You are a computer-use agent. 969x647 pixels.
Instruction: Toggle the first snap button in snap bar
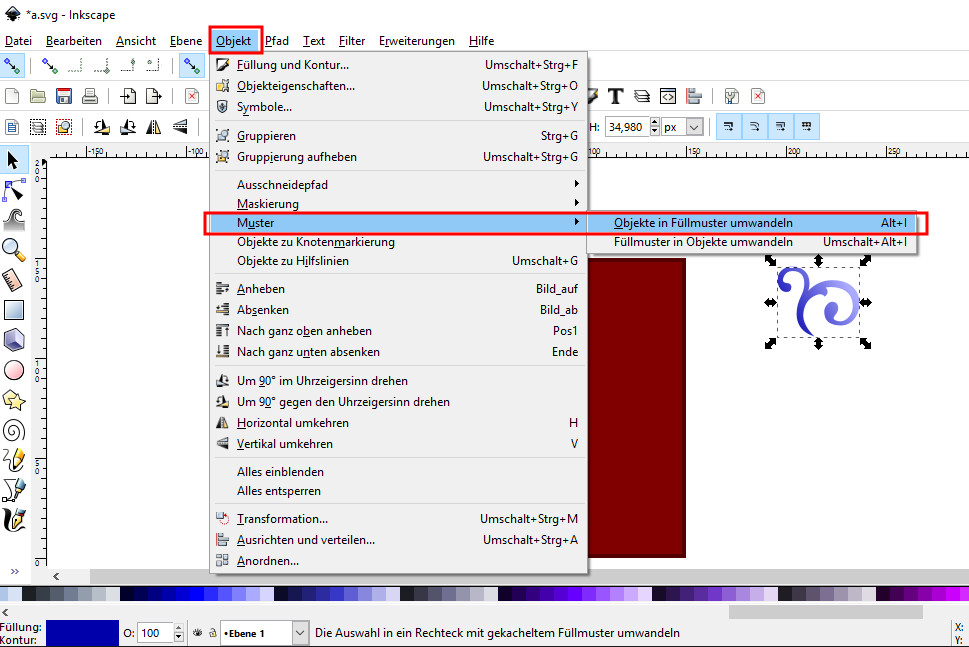(x=12, y=66)
